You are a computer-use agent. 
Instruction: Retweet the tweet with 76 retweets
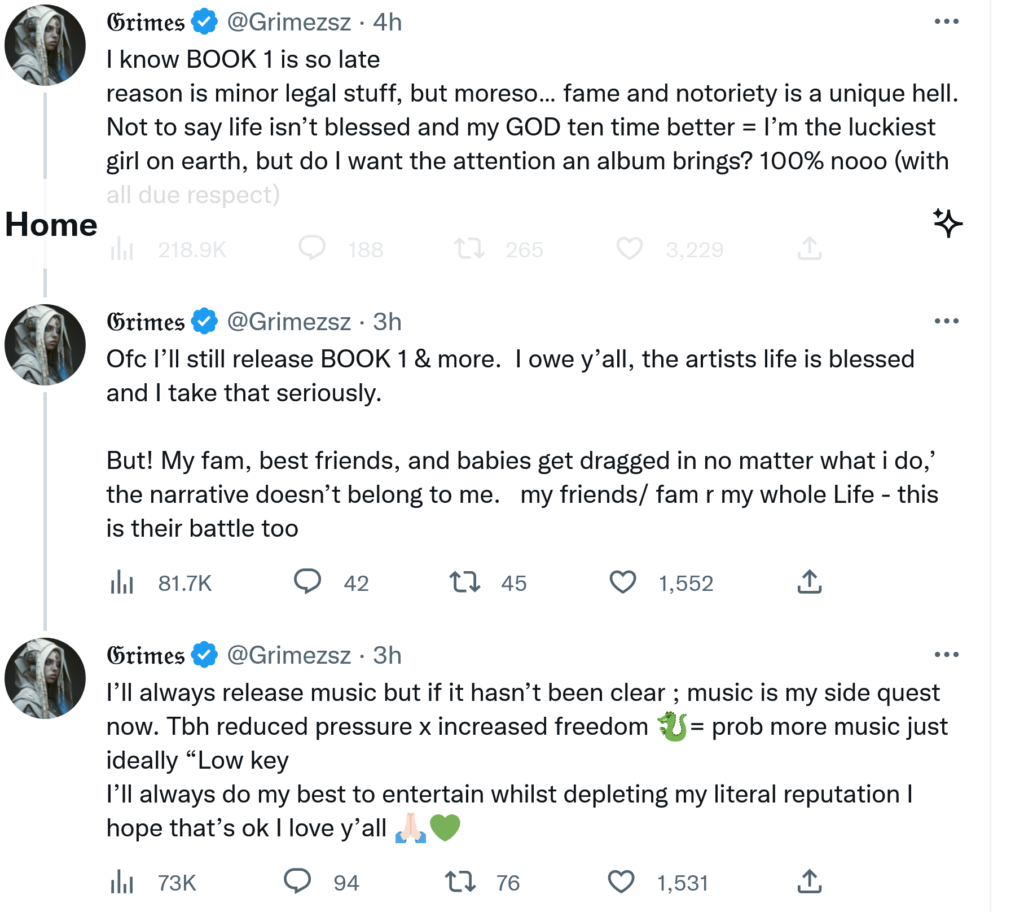click(x=459, y=882)
